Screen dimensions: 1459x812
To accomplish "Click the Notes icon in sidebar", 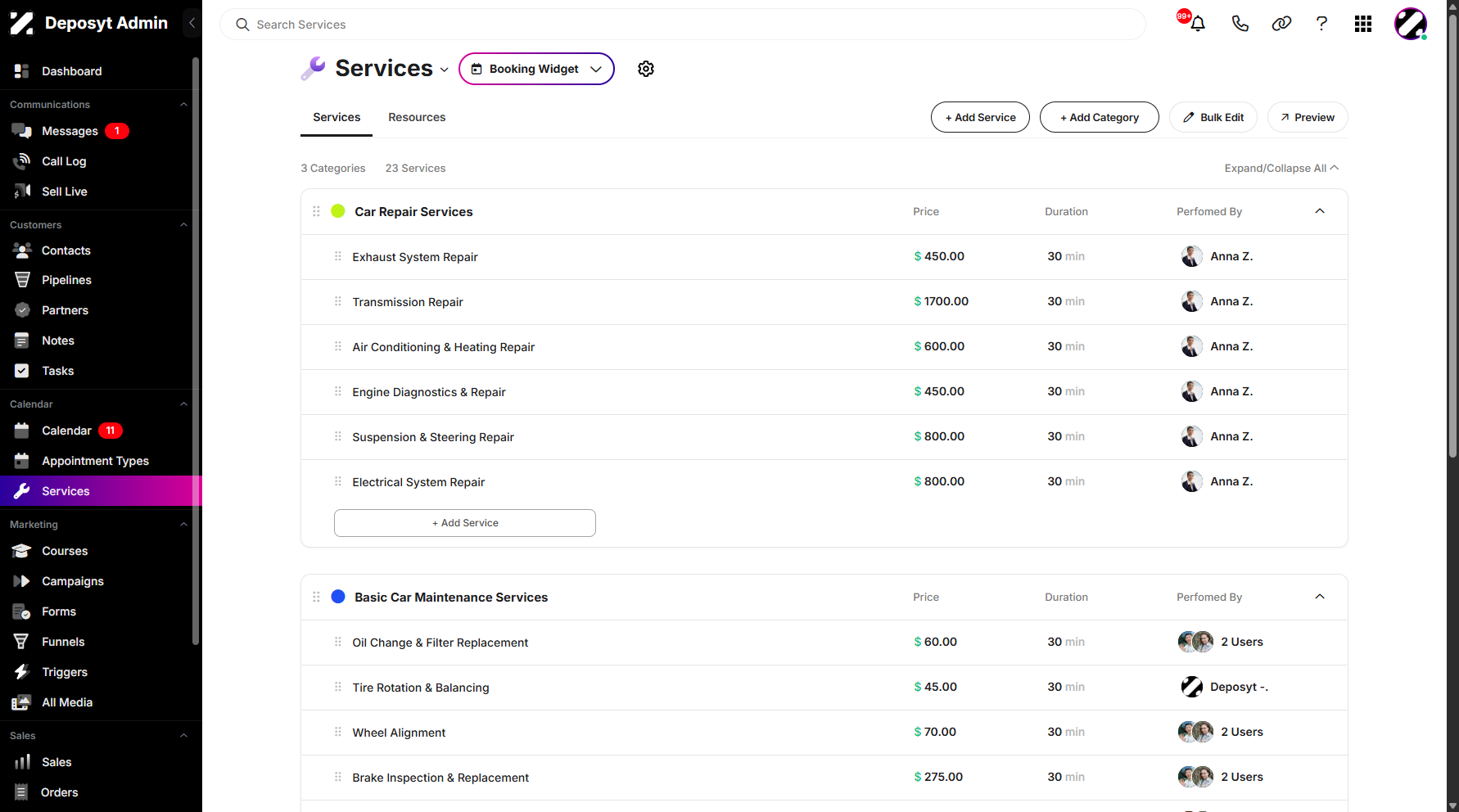I will [x=22, y=341].
